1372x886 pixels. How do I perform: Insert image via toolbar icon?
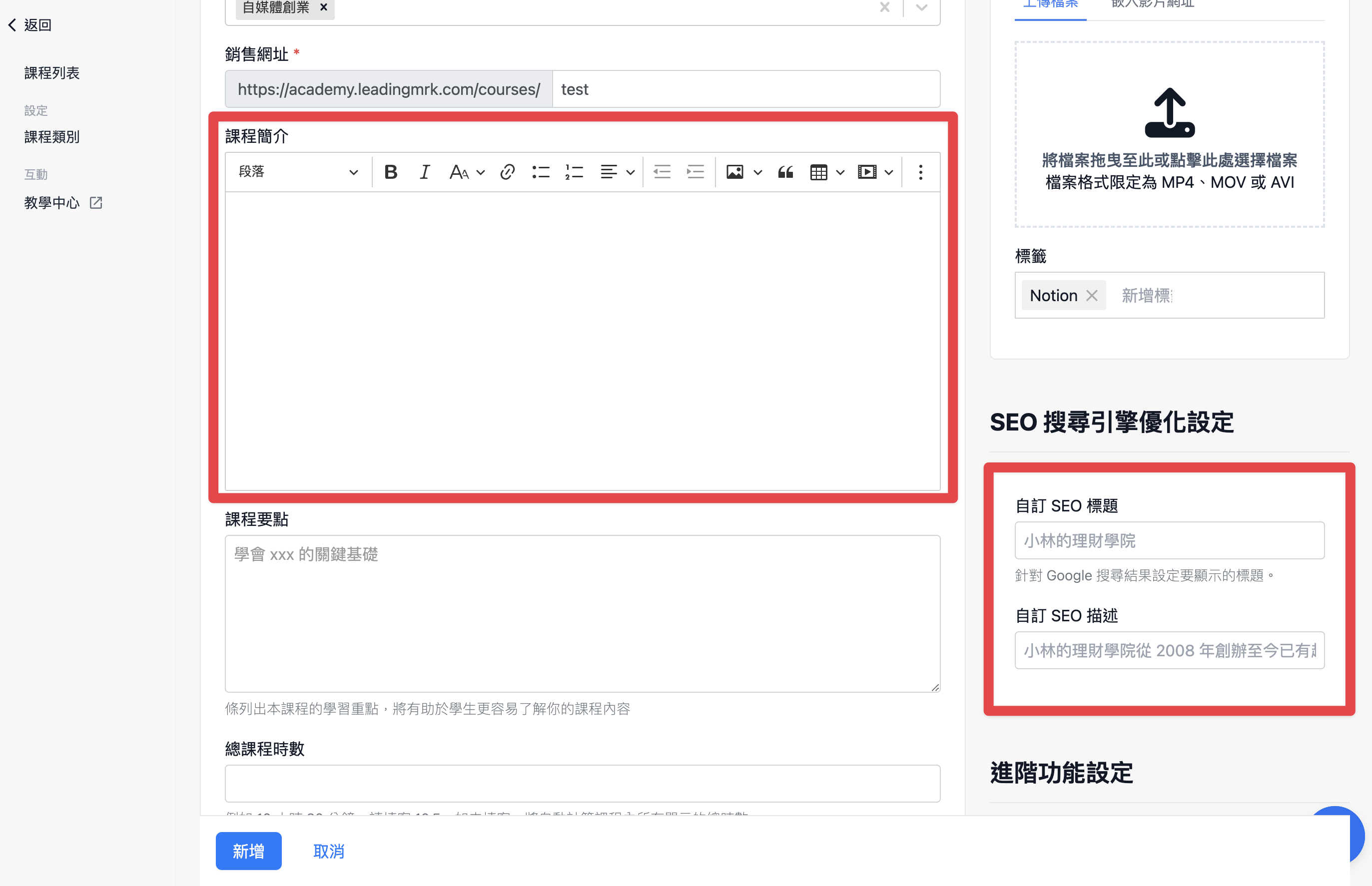734,172
